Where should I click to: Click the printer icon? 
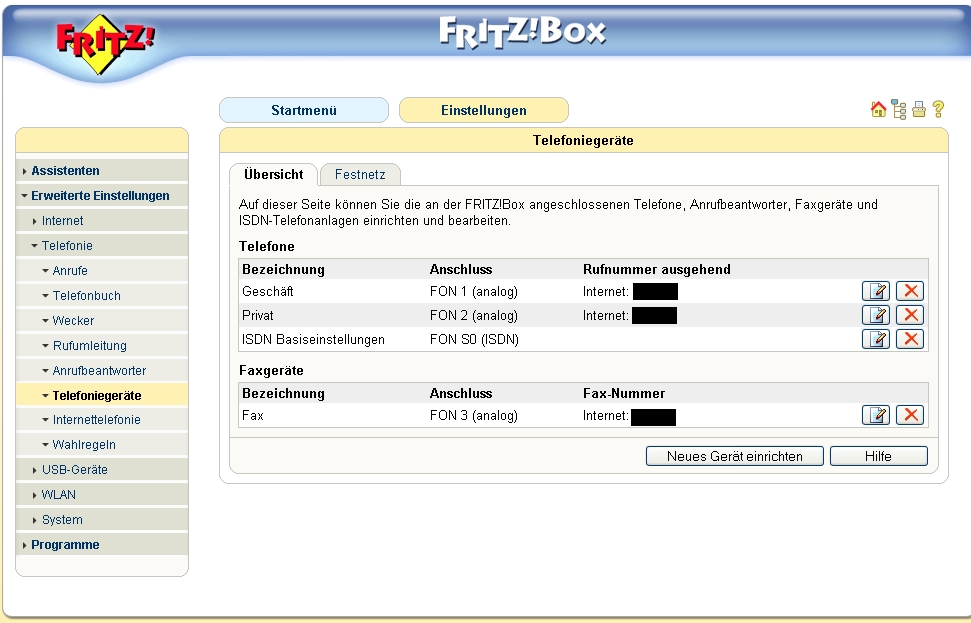pyautogui.click(x=918, y=110)
